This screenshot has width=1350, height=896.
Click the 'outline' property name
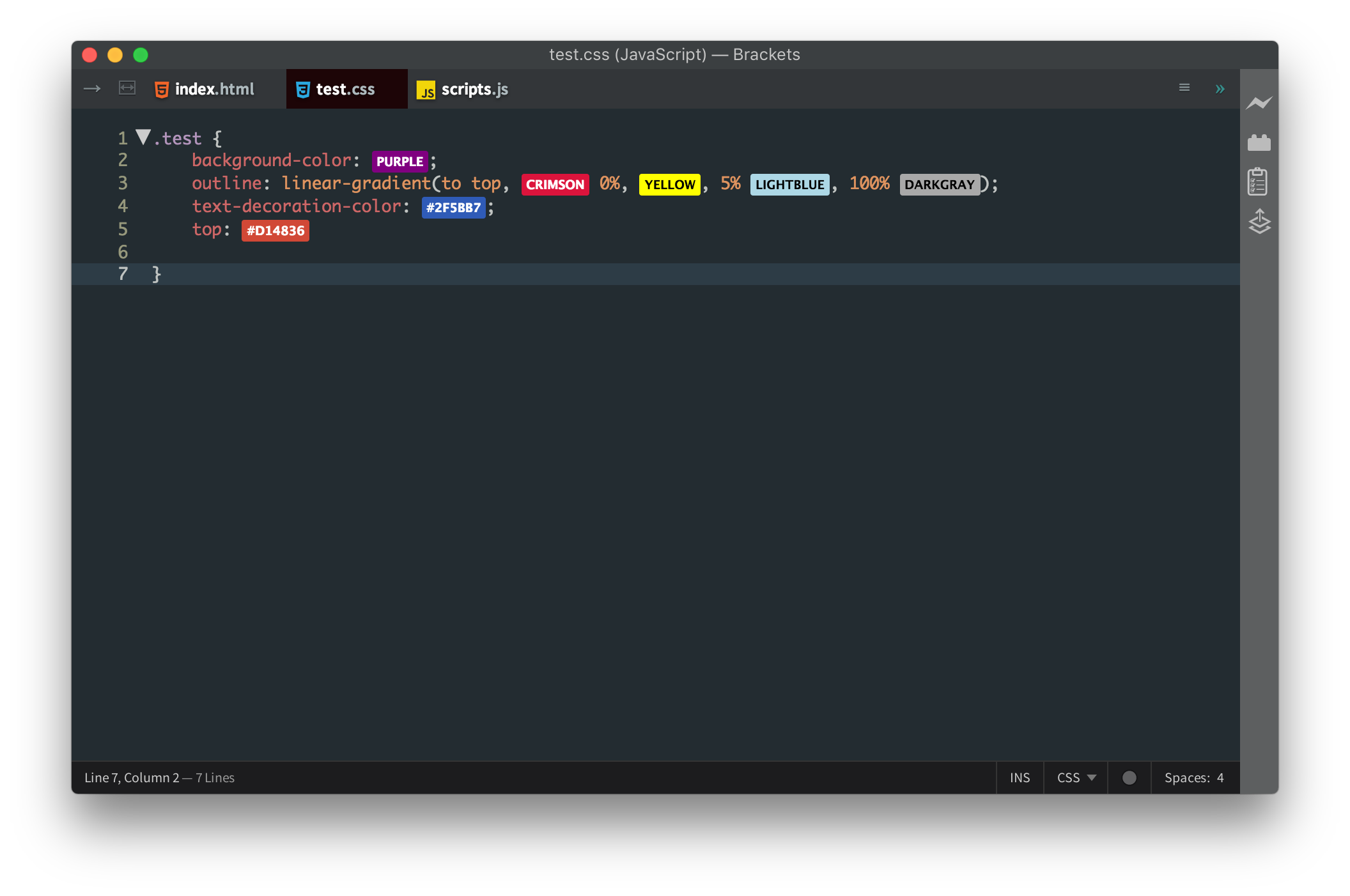tap(227, 183)
